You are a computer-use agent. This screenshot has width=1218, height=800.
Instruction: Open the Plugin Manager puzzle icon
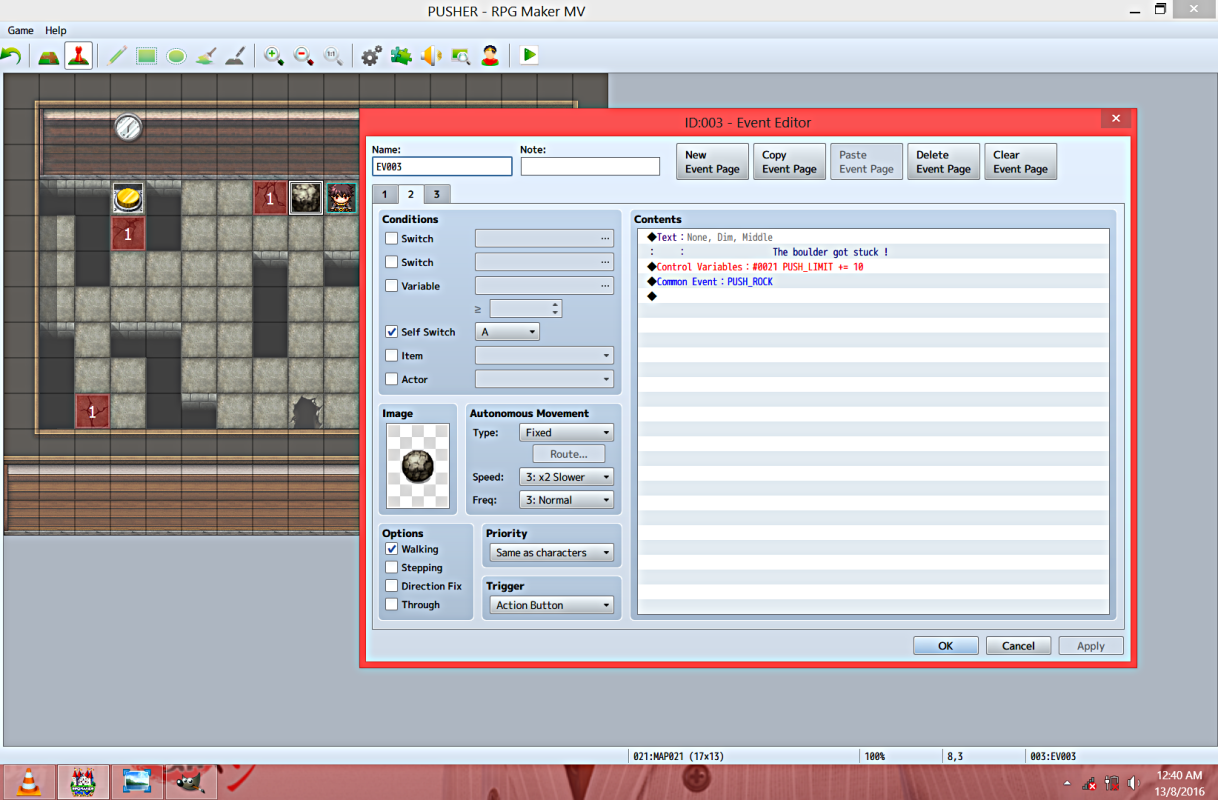(x=401, y=56)
